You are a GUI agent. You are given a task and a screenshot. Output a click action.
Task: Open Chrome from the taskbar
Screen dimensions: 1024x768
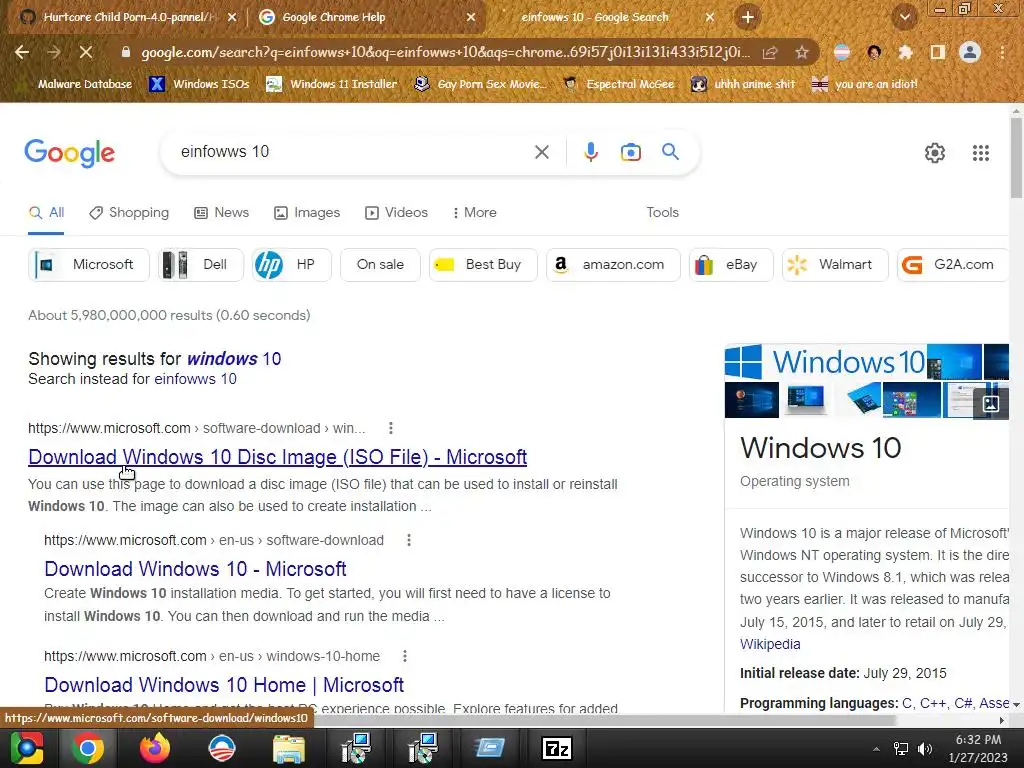[x=88, y=748]
